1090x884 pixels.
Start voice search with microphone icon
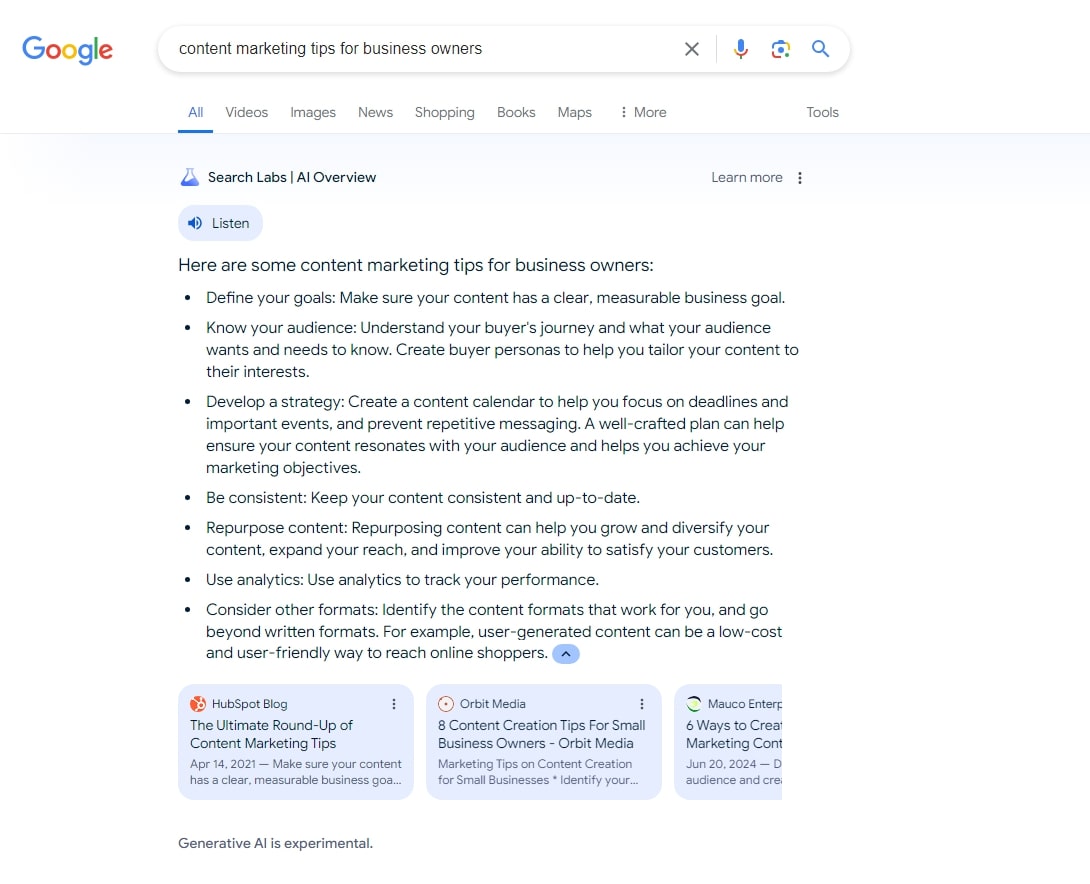pos(740,49)
